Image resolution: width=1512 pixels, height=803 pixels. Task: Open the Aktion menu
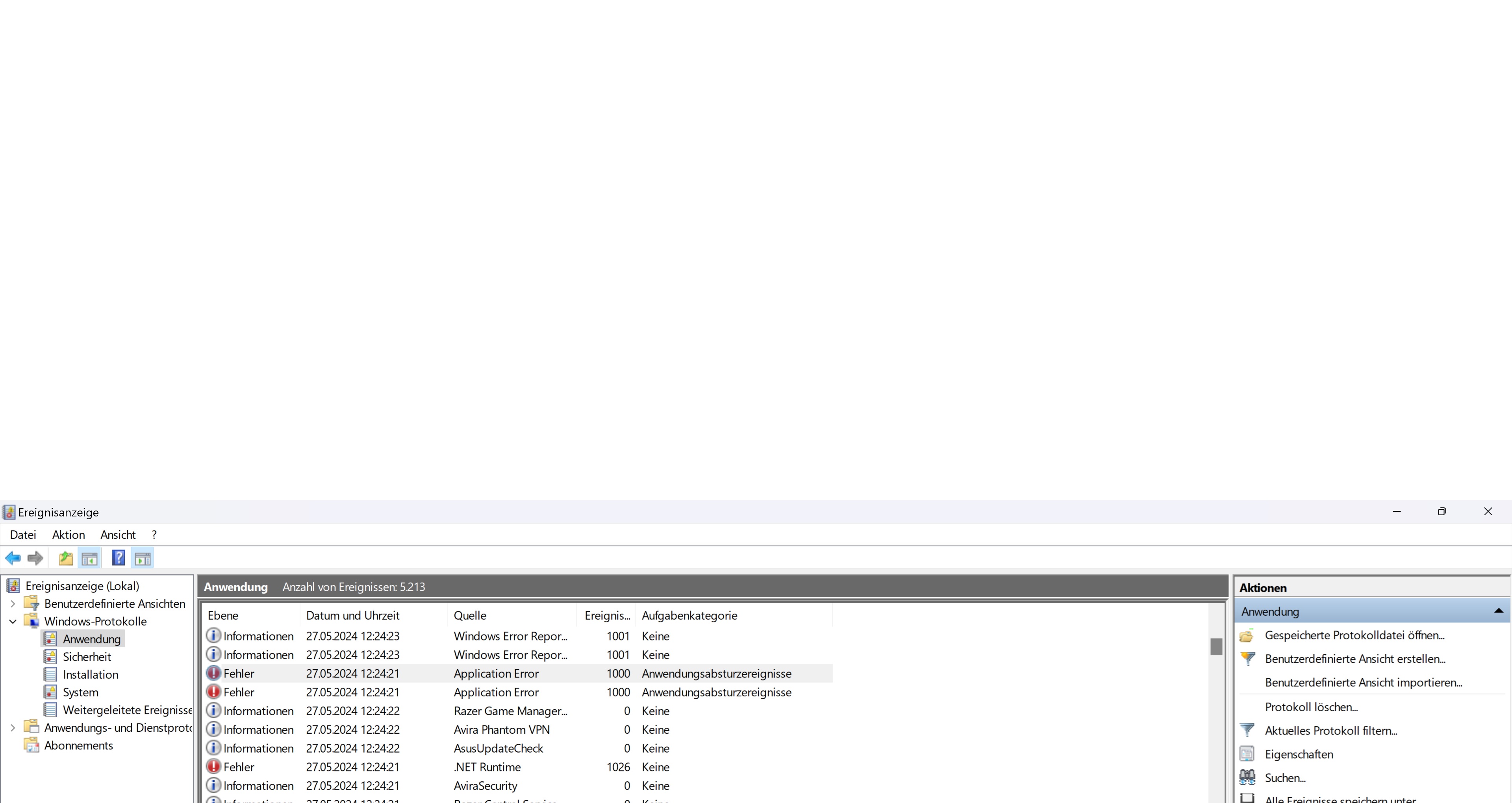point(68,534)
